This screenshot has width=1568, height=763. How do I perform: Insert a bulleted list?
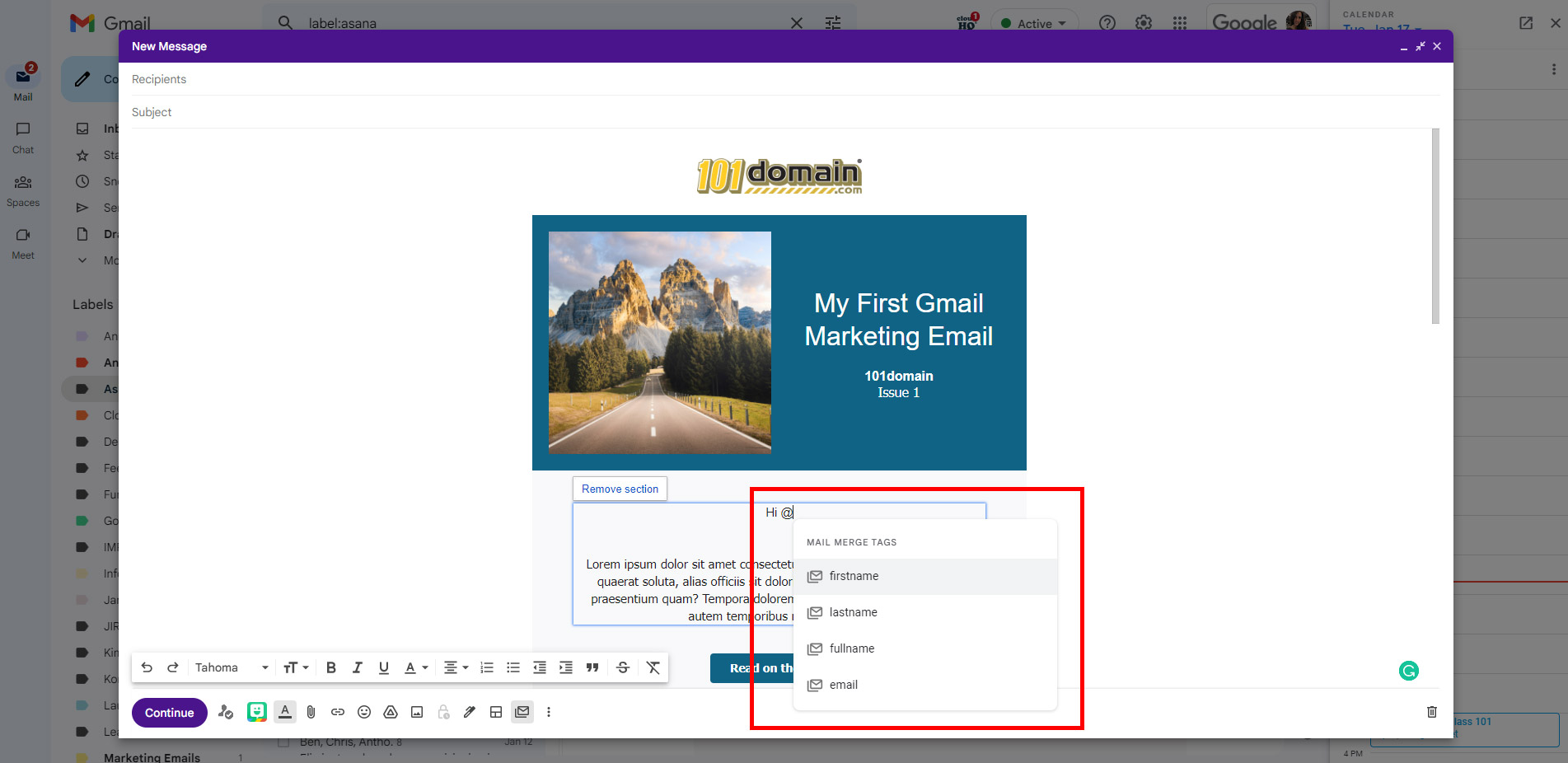513,667
